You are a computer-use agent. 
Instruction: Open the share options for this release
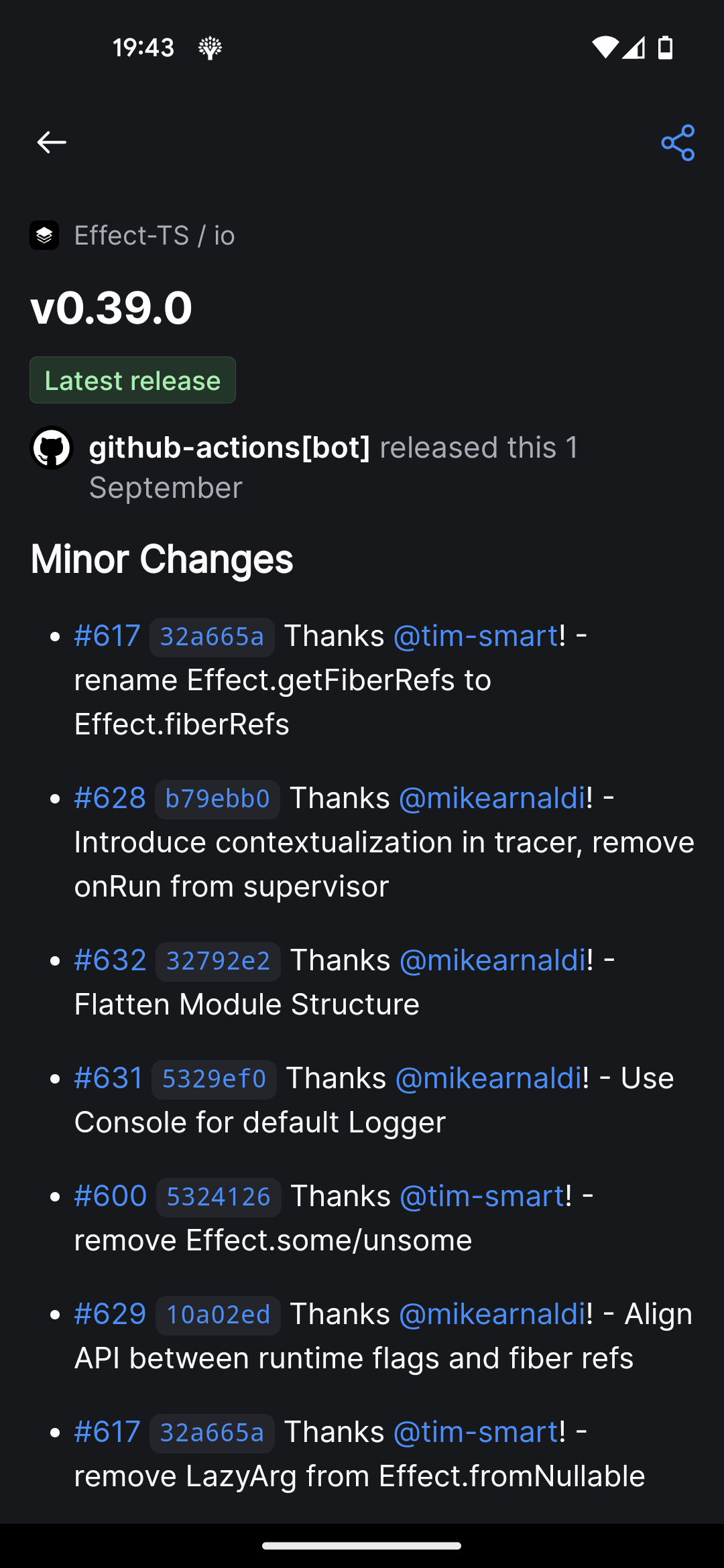click(x=678, y=141)
